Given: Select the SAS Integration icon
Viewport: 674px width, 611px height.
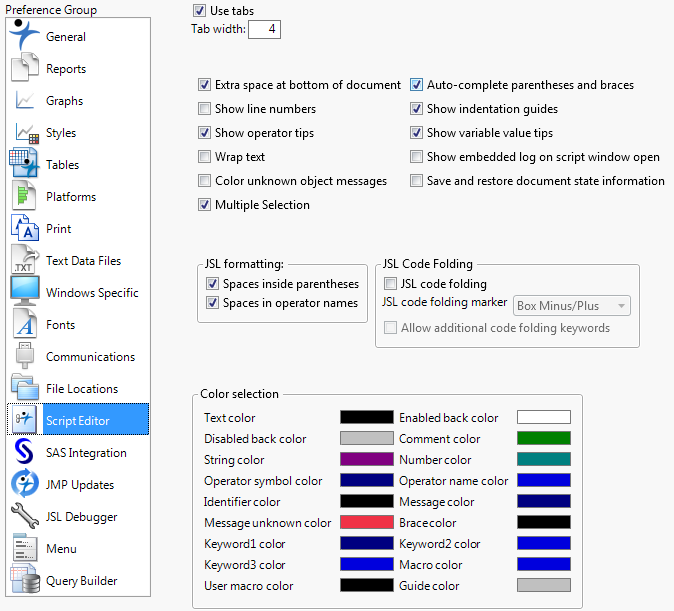Looking at the screenshot, I should point(24,453).
